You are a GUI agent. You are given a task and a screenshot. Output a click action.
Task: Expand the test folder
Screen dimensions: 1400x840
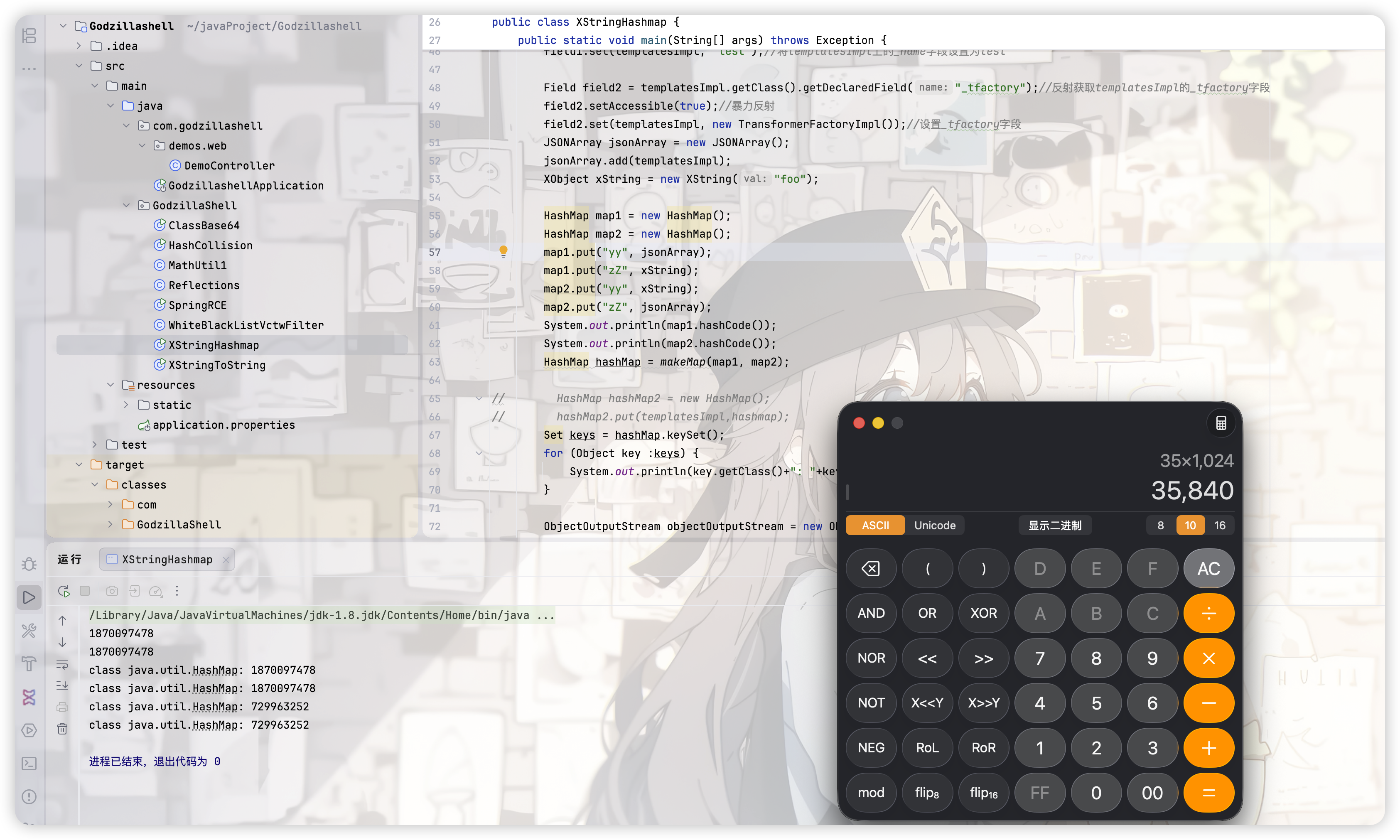coord(95,445)
